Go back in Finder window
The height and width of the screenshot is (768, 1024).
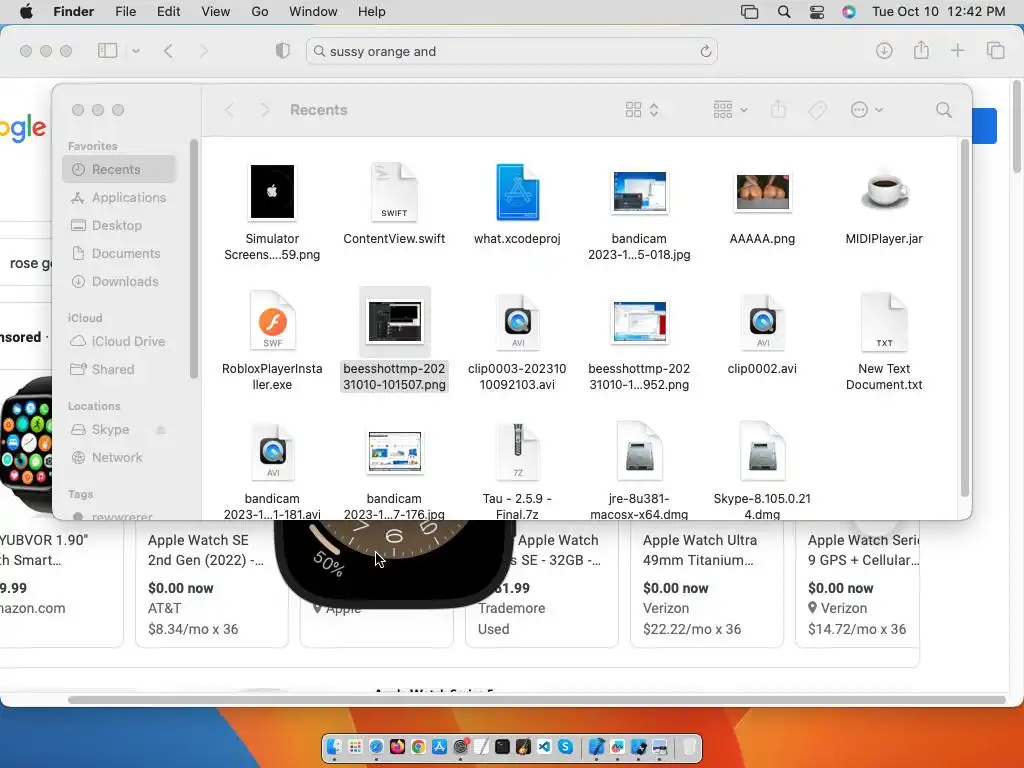click(229, 110)
